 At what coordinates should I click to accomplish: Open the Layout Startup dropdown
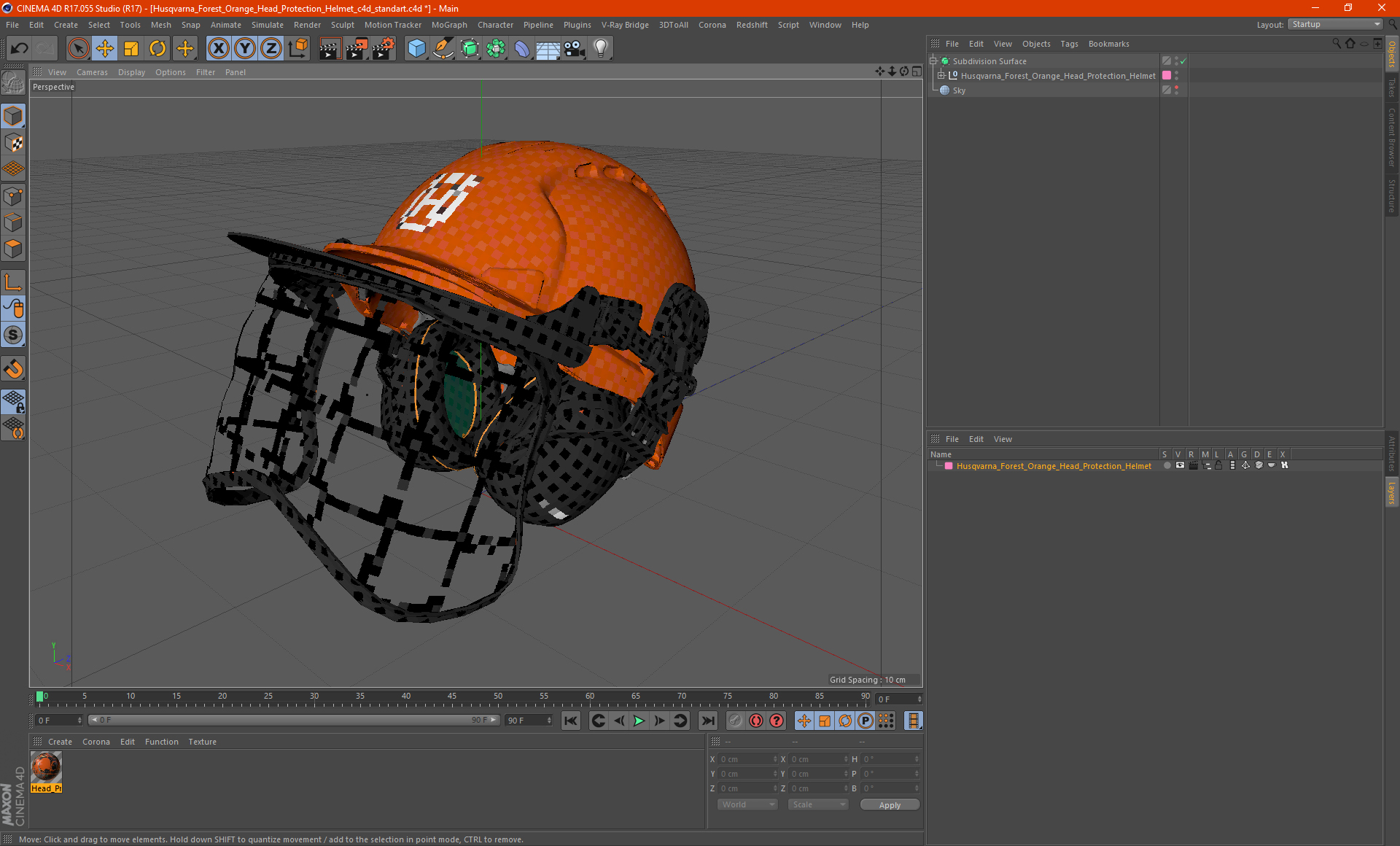pyautogui.click(x=1335, y=24)
